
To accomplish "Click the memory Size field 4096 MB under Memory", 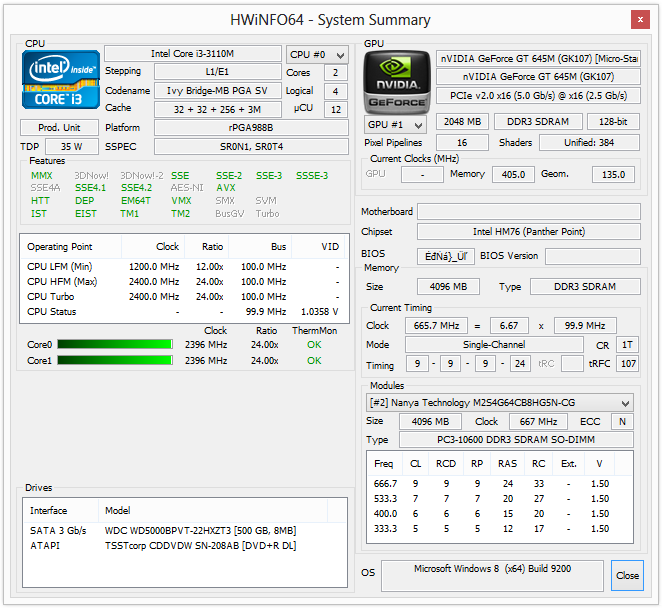I will pos(448,287).
